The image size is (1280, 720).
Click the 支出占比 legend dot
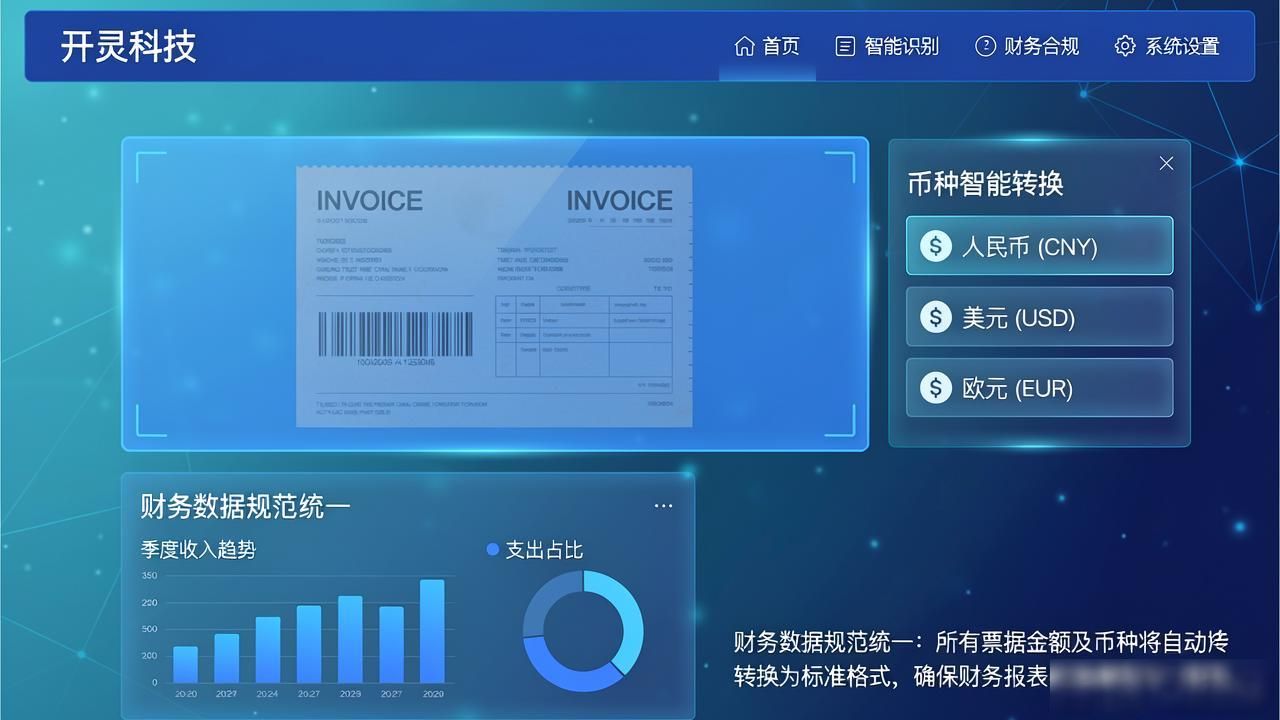coord(492,549)
